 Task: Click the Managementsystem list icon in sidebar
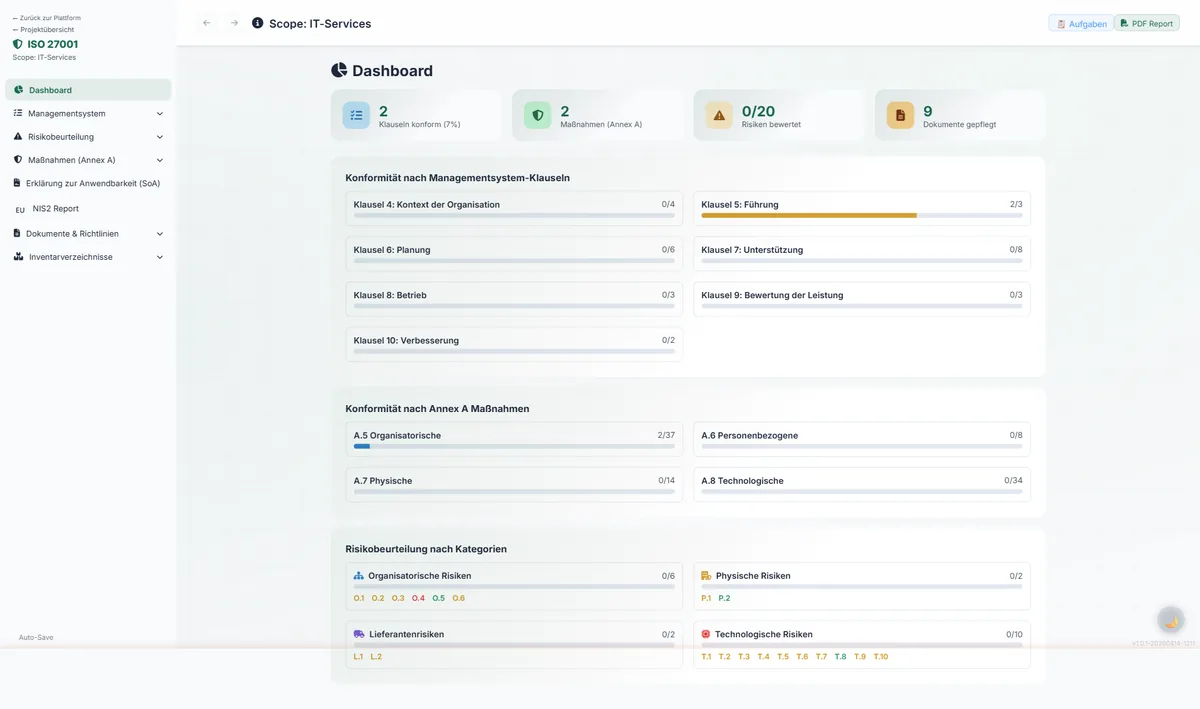pos(18,113)
